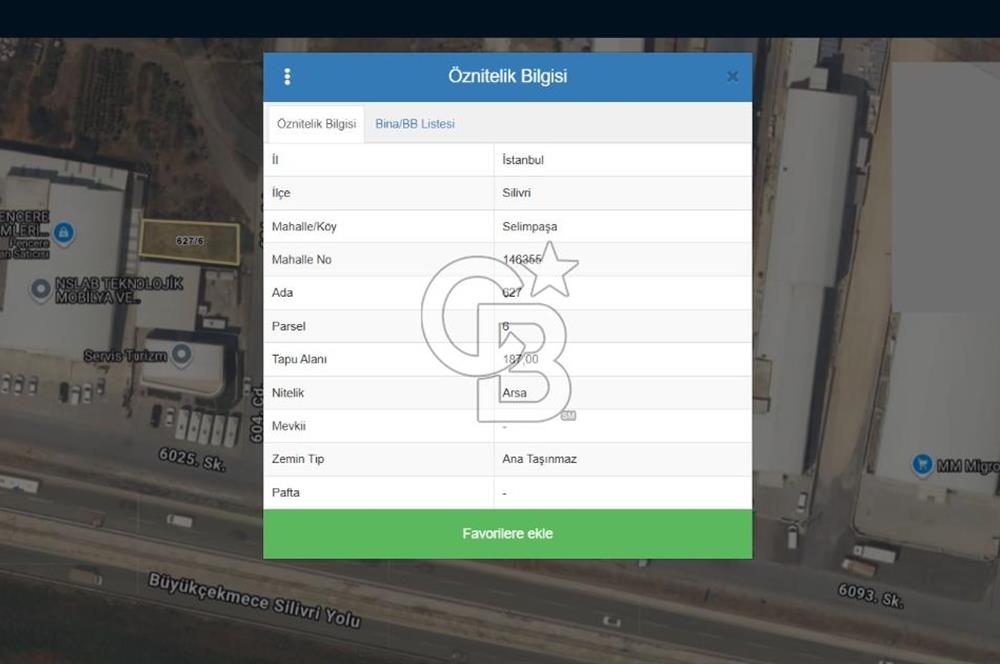Screen dimensions: 1000x664
Task: Click the Ana Taşınmaz value
Action: tap(539, 459)
